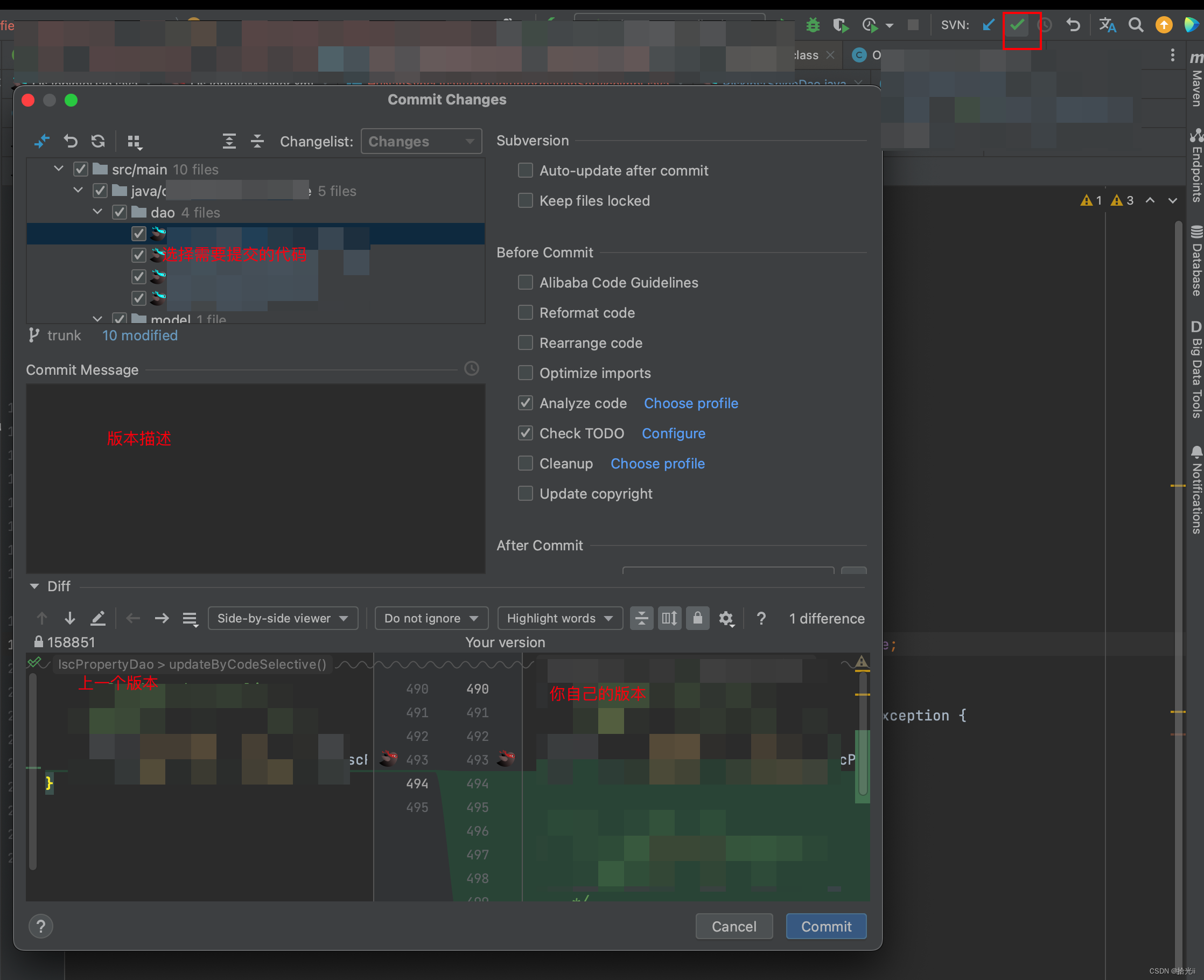The image size is (1204, 980).
Task: Check the Reformat code option
Action: click(526, 313)
